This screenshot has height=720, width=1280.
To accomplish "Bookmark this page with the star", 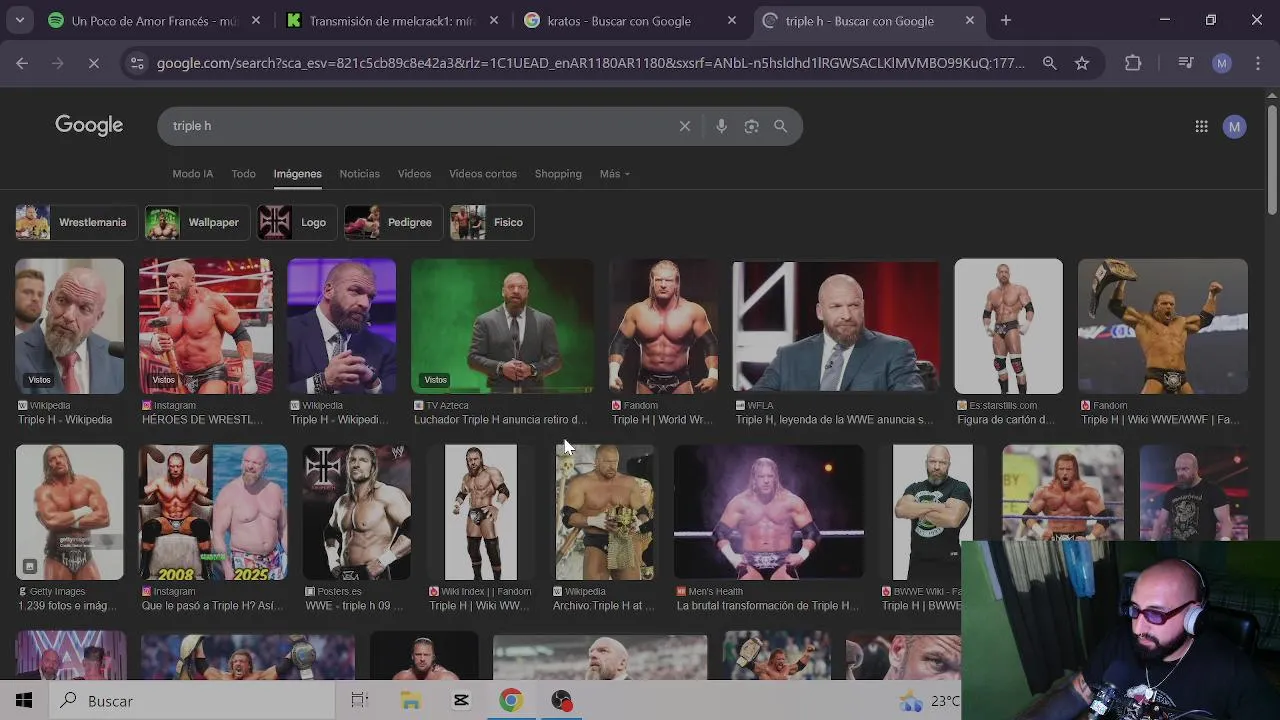I will pos(1082,63).
